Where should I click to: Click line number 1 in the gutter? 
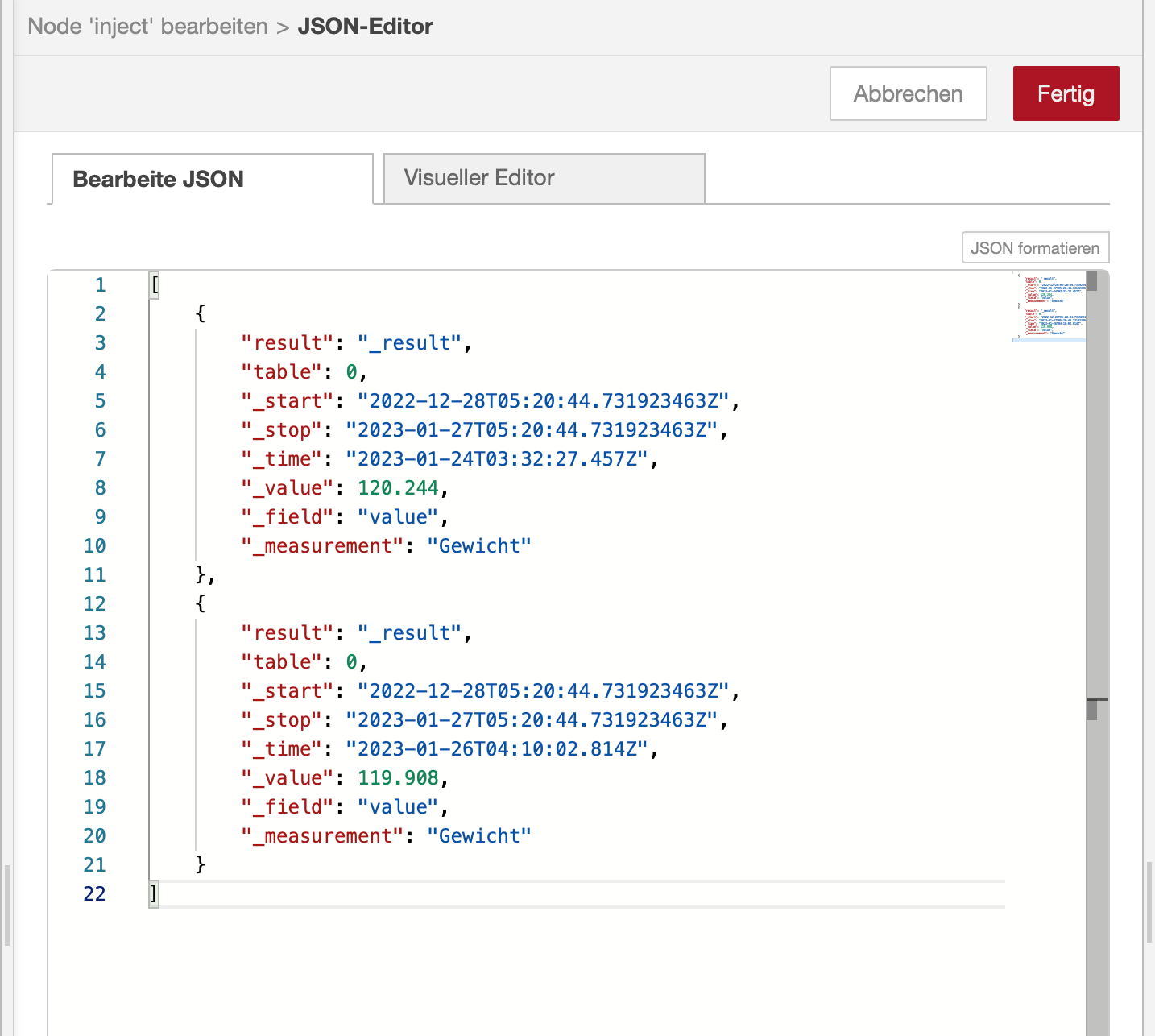[100, 284]
